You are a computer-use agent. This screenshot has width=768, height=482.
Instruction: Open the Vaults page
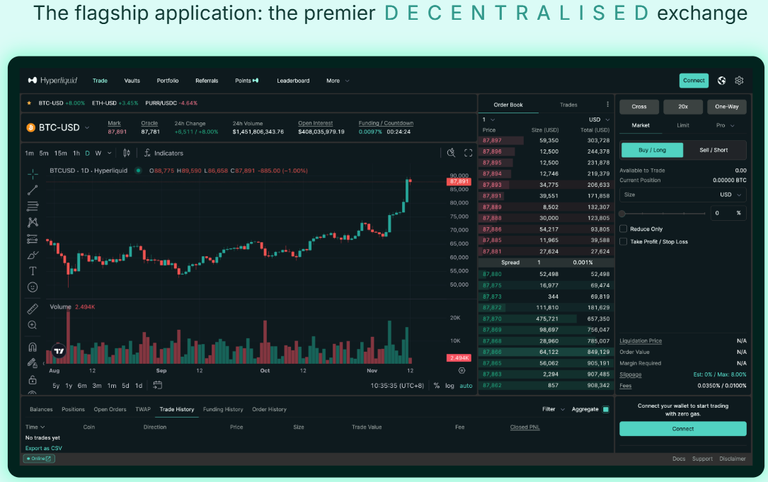point(132,80)
